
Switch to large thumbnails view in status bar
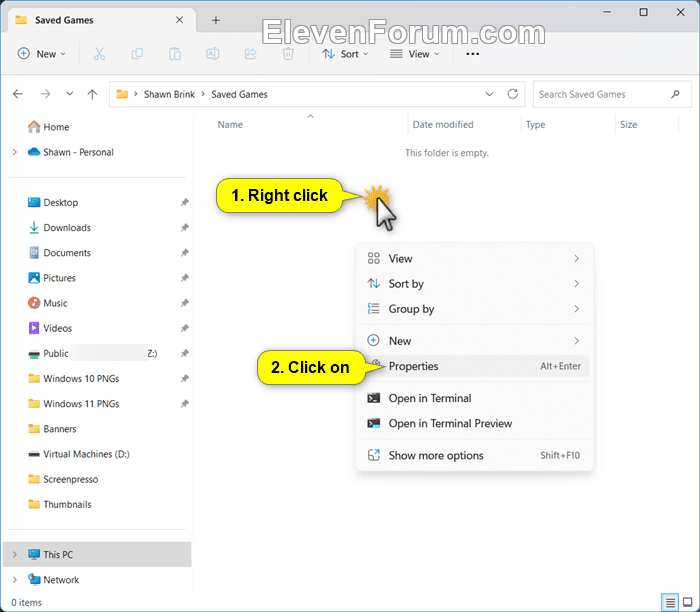click(688, 603)
